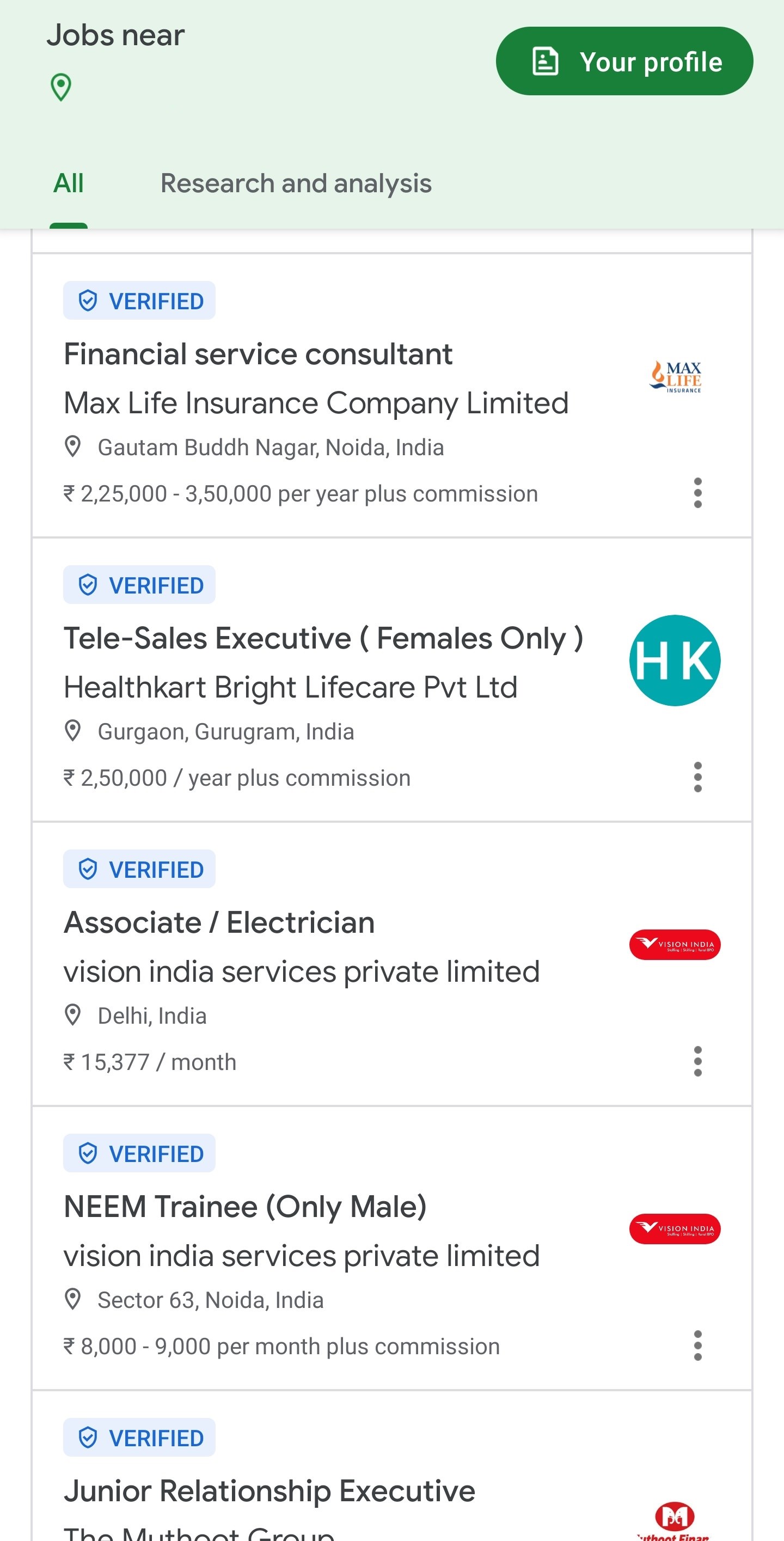Click the Max Life Insurance logo

coord(675,377)
